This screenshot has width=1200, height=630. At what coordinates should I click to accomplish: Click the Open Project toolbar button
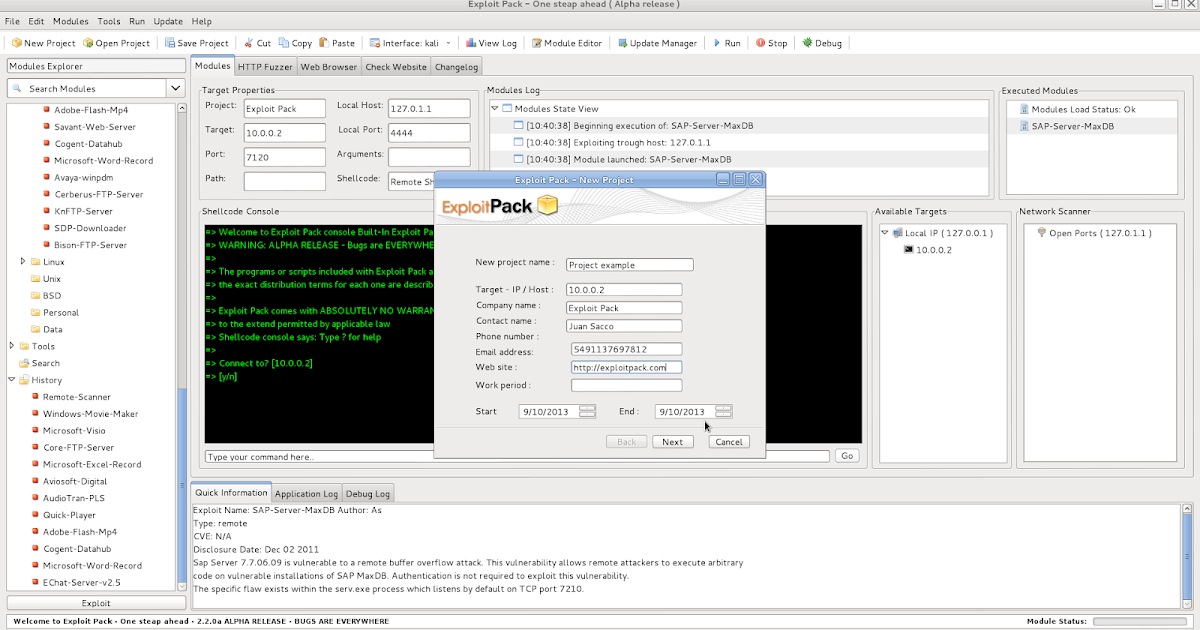(117, 43)
